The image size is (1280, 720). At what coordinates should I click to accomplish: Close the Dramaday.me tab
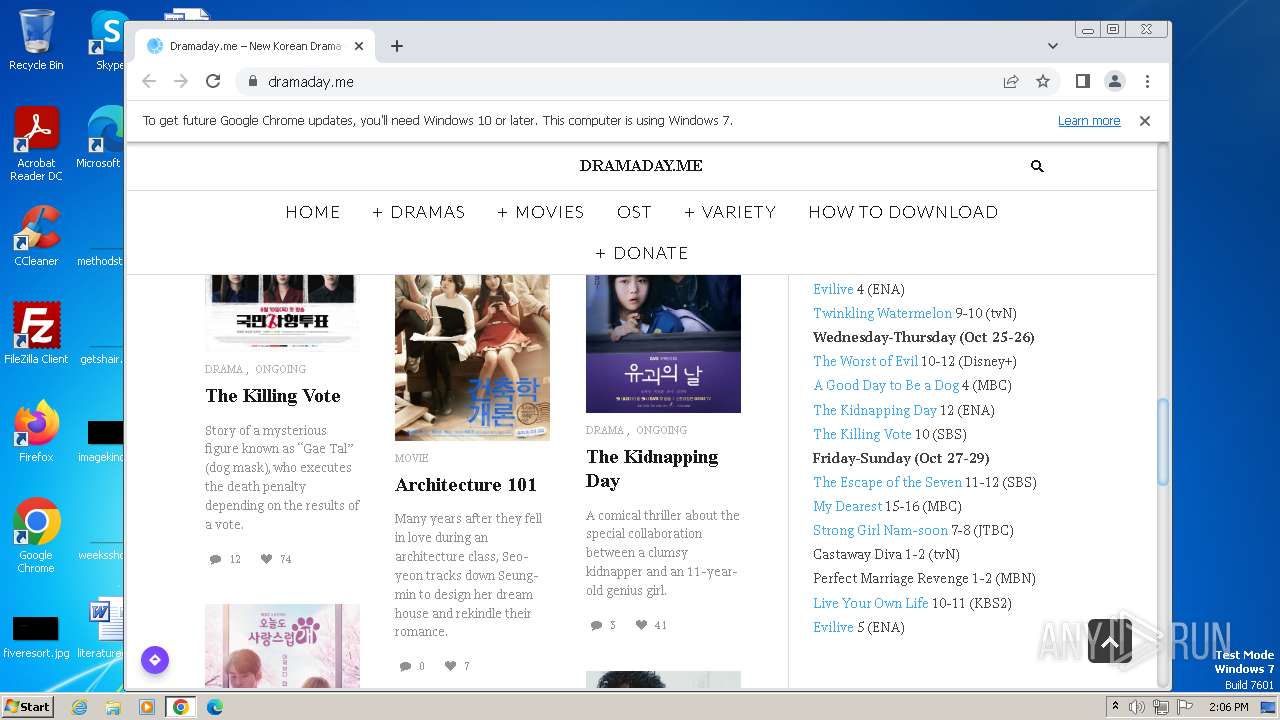(x=359, y=46)
